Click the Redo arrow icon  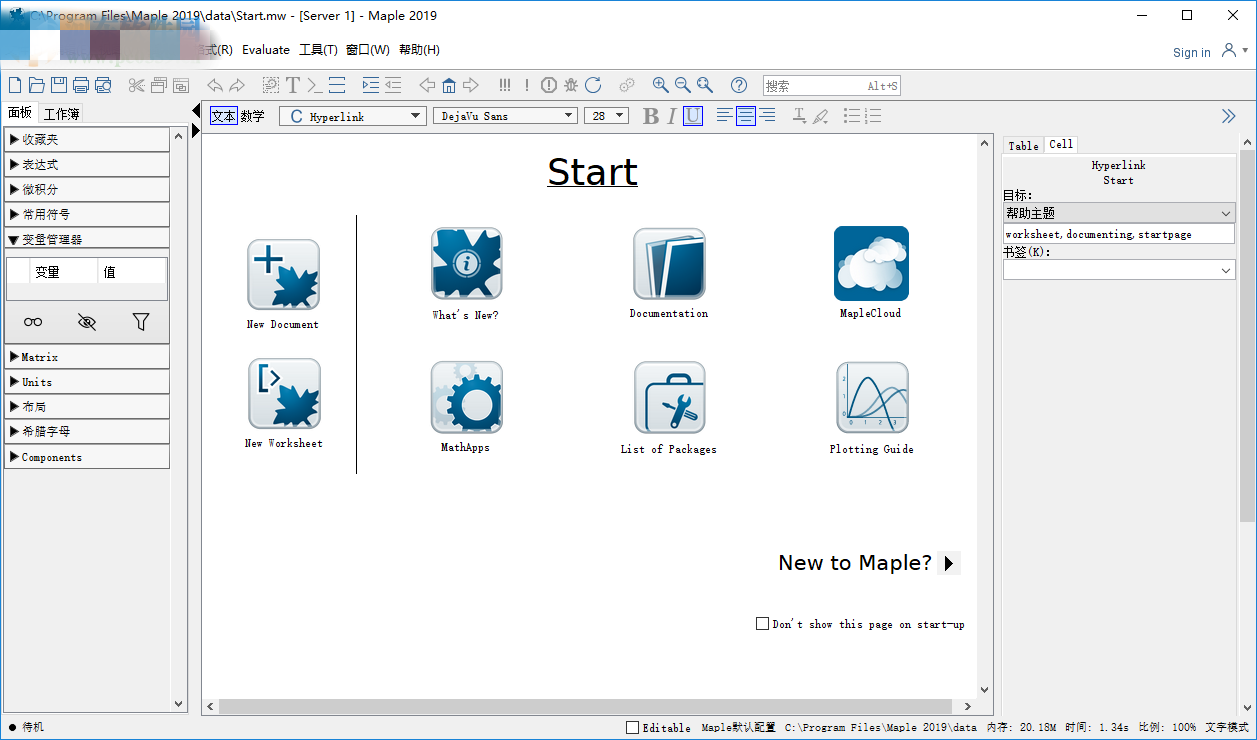click(237, 85)
